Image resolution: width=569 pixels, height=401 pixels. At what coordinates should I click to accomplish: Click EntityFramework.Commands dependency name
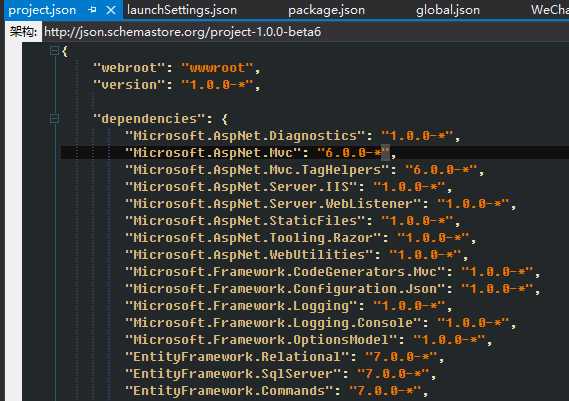pos(229,392)
